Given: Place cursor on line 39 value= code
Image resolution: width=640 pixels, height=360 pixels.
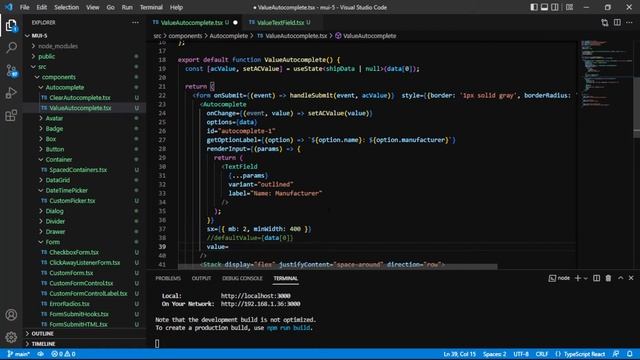Looking at the screenshot, I should pyautogui.click(x=218, y=247).
